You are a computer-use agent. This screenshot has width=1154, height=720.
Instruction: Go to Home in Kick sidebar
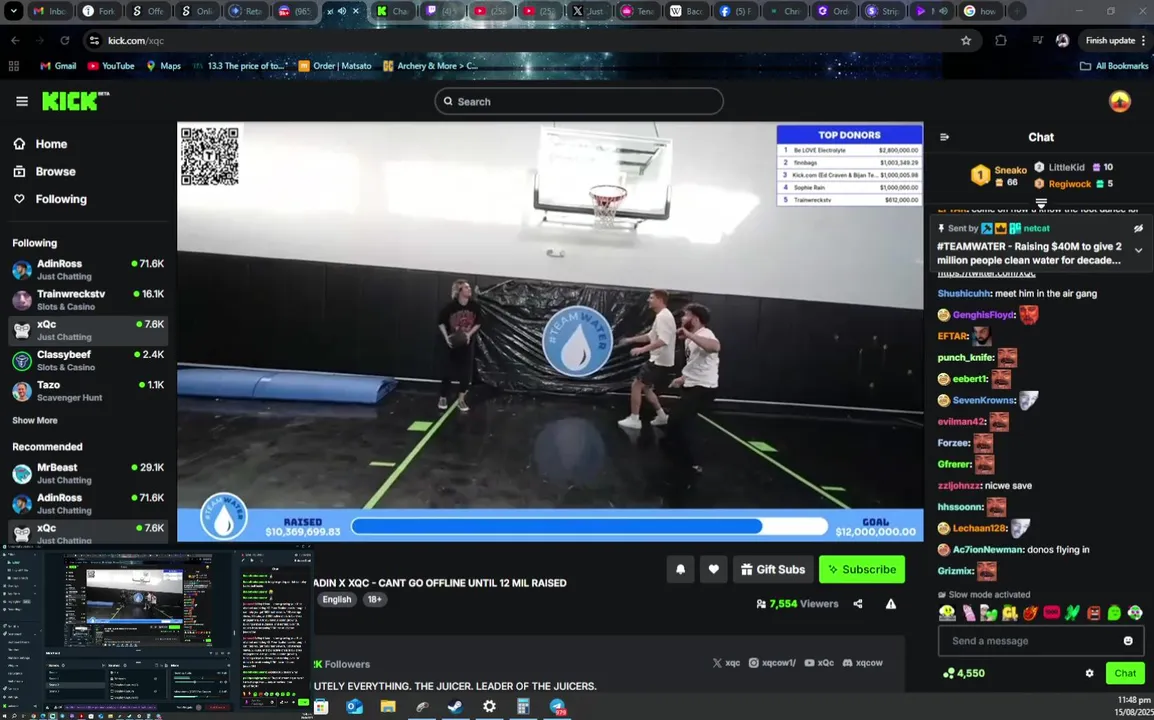point(40,144)
